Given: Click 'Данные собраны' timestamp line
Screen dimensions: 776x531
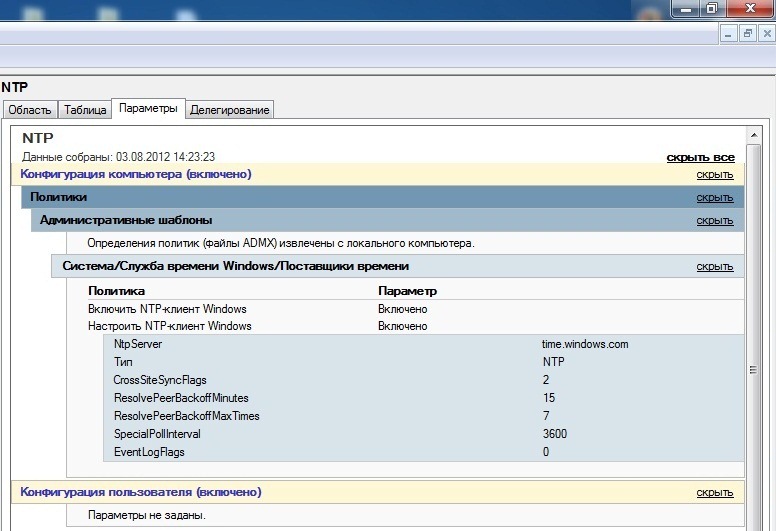Looking at the screenshot, I should [x=119, y=157].
